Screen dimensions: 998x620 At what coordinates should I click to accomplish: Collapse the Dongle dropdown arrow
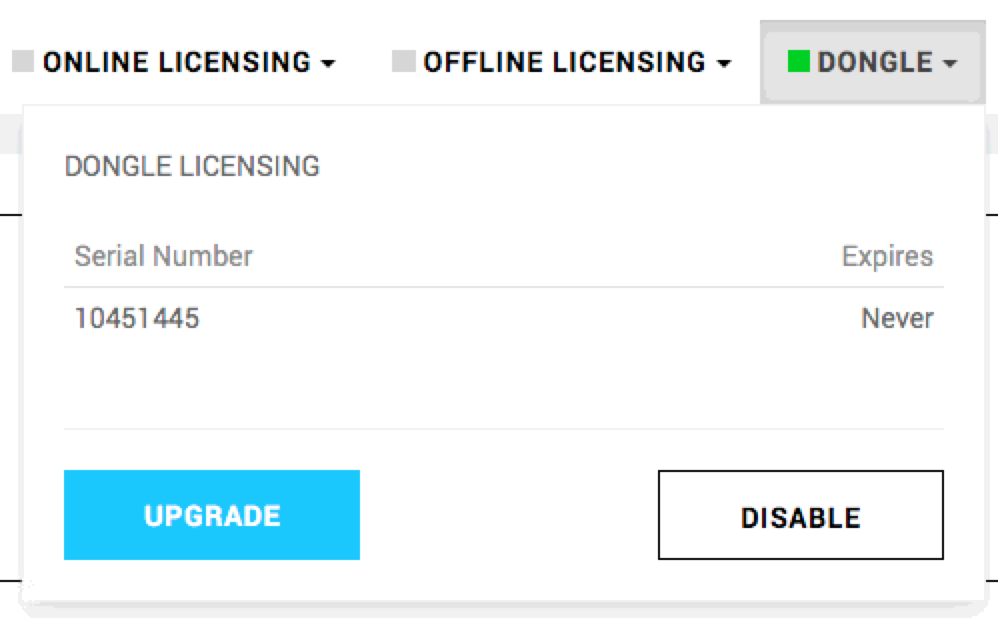click(950, 63)
